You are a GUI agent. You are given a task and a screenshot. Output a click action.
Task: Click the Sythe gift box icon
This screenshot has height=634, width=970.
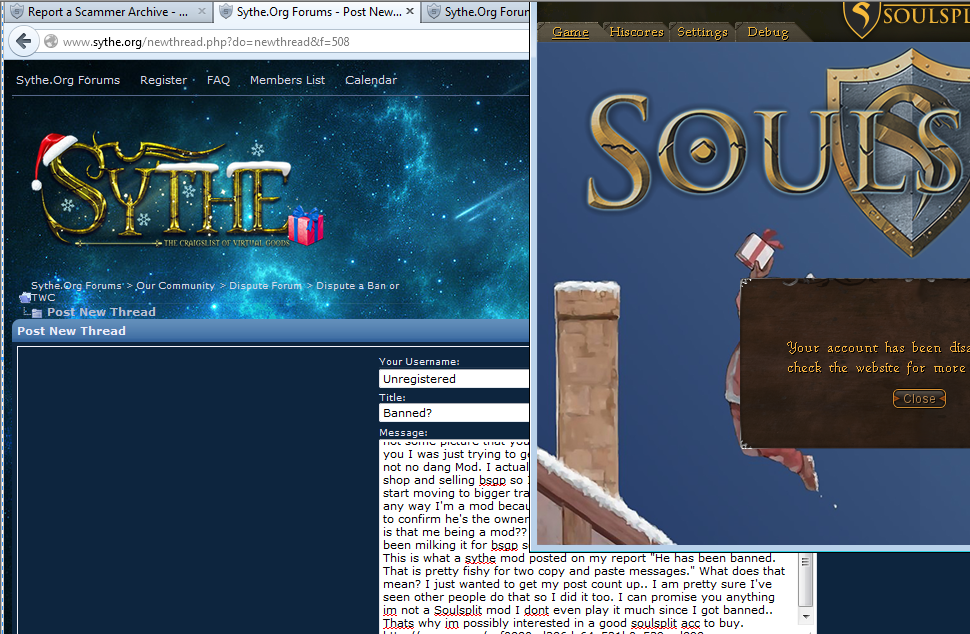(x=306, y=225)
